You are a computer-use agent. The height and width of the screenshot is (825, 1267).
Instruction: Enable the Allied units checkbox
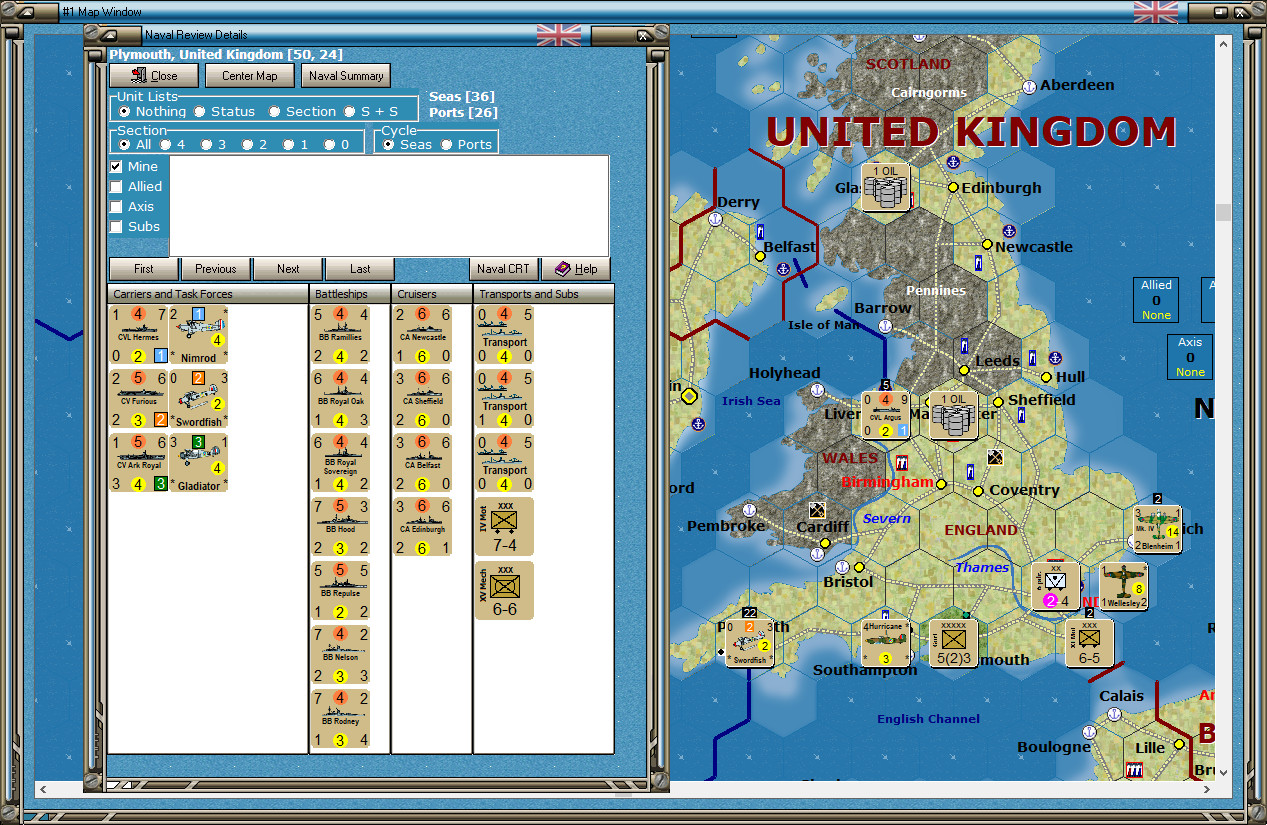[115, 186]
